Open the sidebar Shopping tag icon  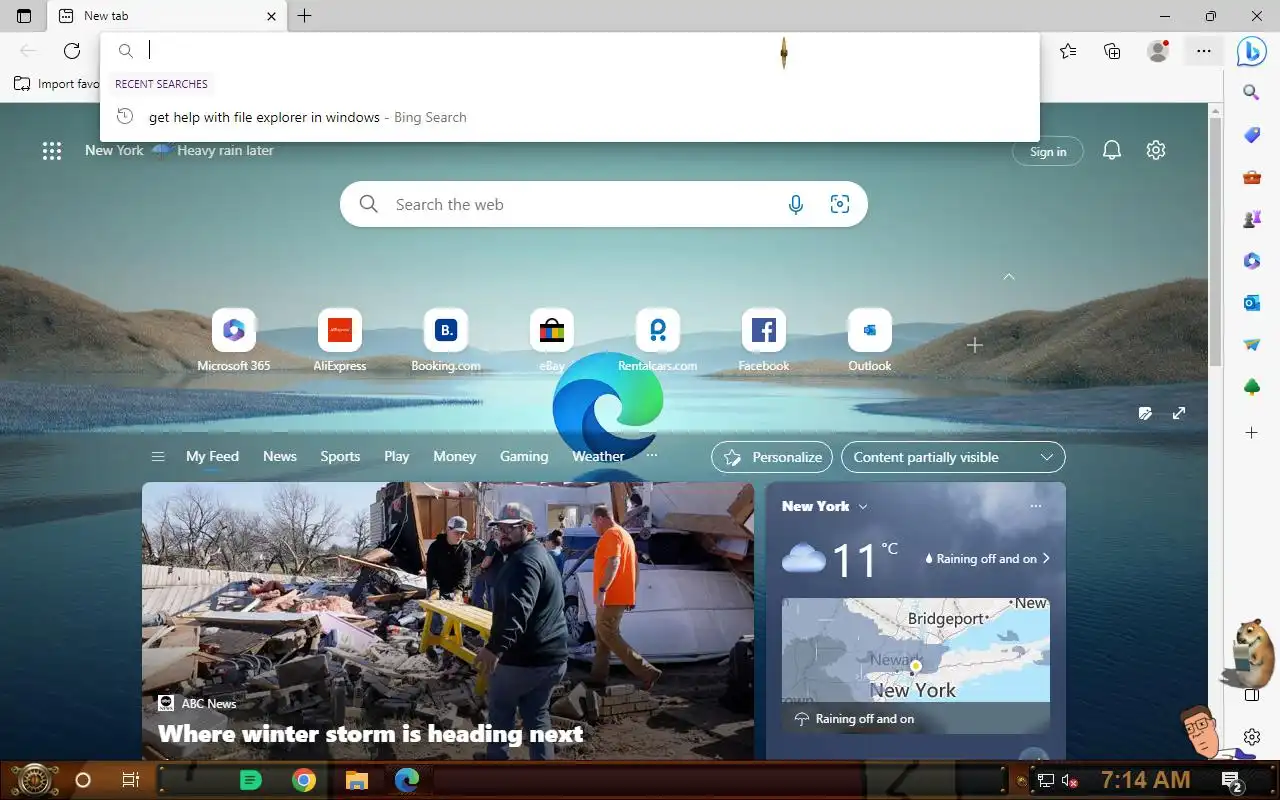[1251, 135]
